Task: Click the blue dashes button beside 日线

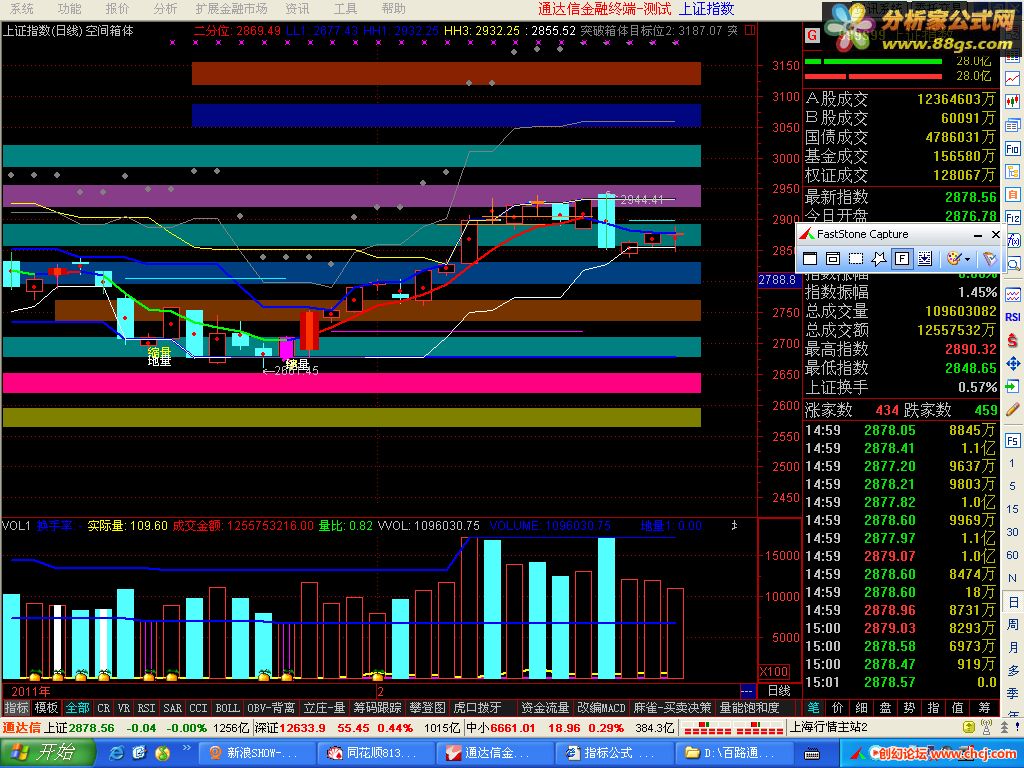Action: pyautogui.click(x=747, y=690)
